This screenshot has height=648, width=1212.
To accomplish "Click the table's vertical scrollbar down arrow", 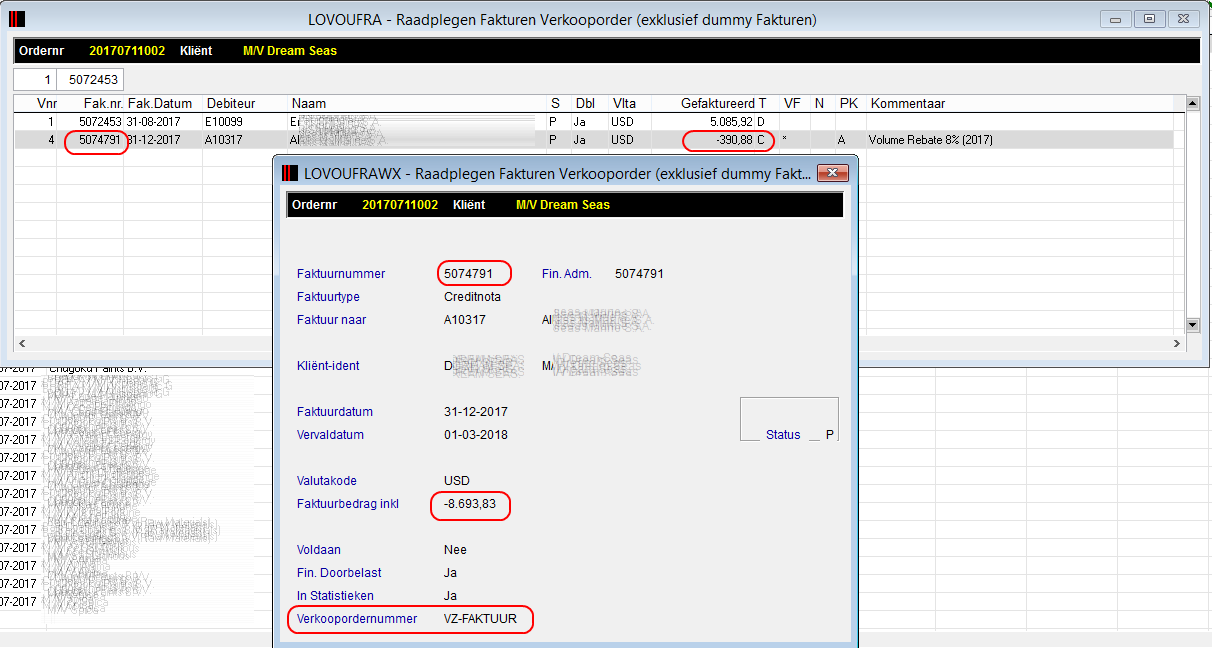I will click(x=1192, y=325).
